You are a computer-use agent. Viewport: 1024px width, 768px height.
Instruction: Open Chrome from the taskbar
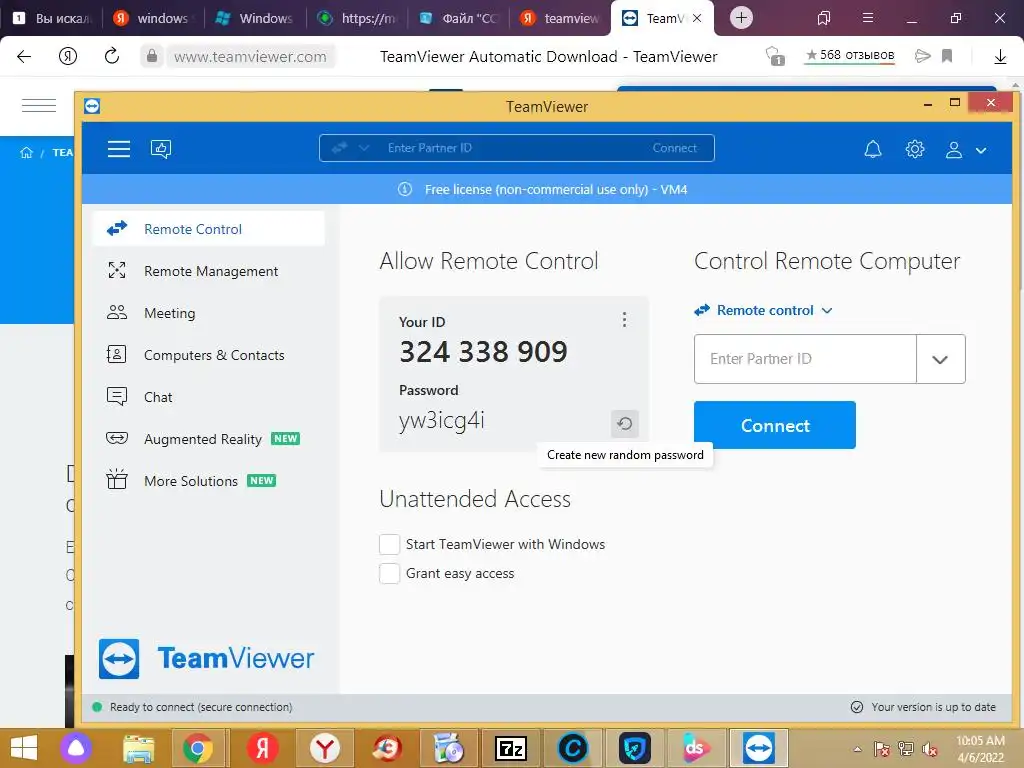[199, 748]
